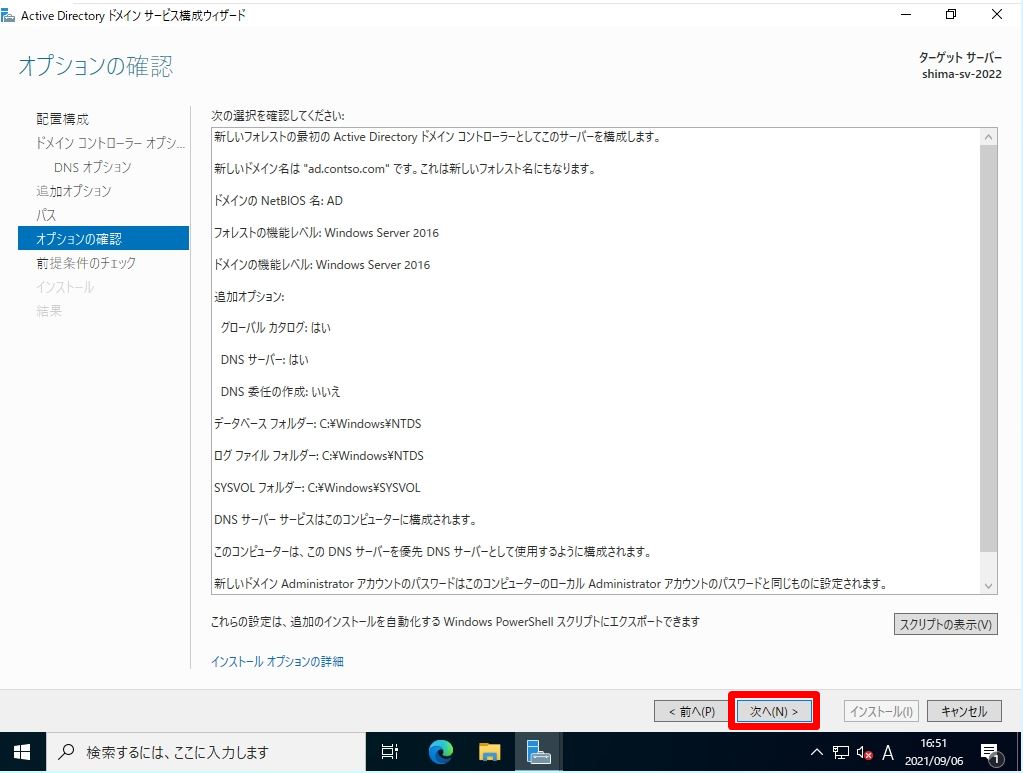Image resolution: width=1023 pixels, height=773 pixels.
Task: Select 追加オプション step
Action: (x=74, y=191)
